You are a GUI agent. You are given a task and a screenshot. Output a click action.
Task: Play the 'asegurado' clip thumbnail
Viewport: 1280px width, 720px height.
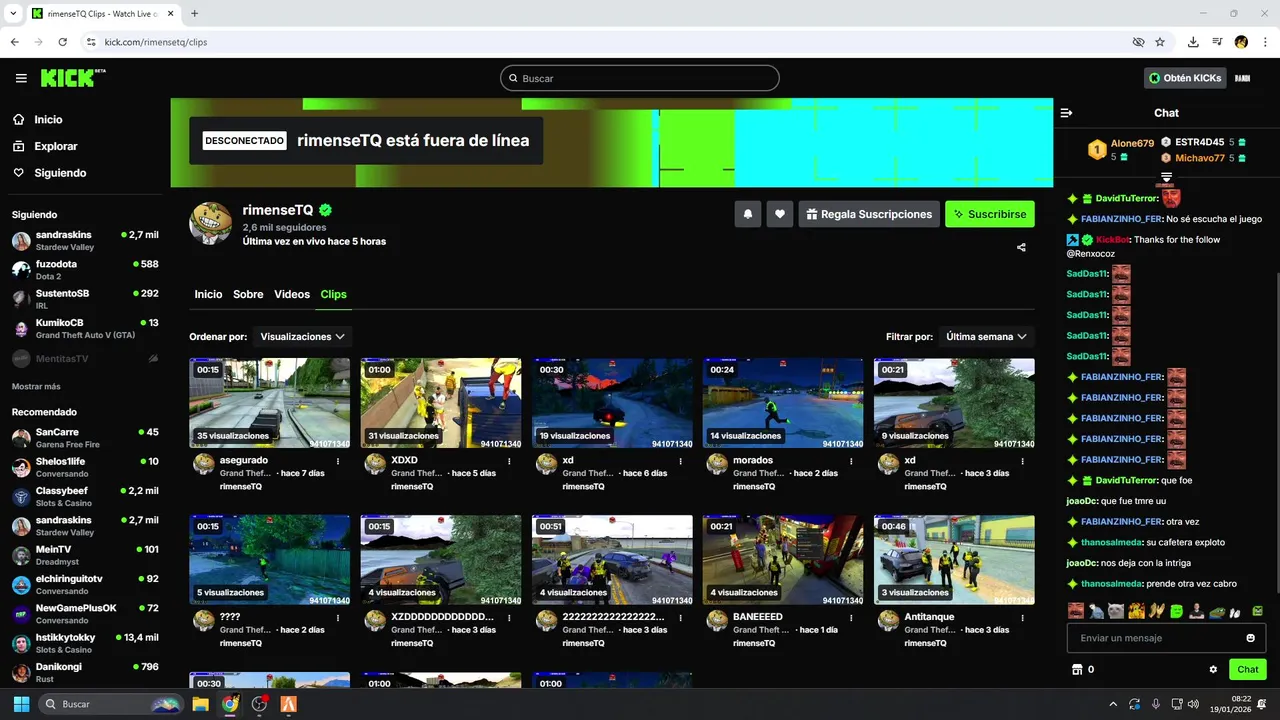coord(270,403)
